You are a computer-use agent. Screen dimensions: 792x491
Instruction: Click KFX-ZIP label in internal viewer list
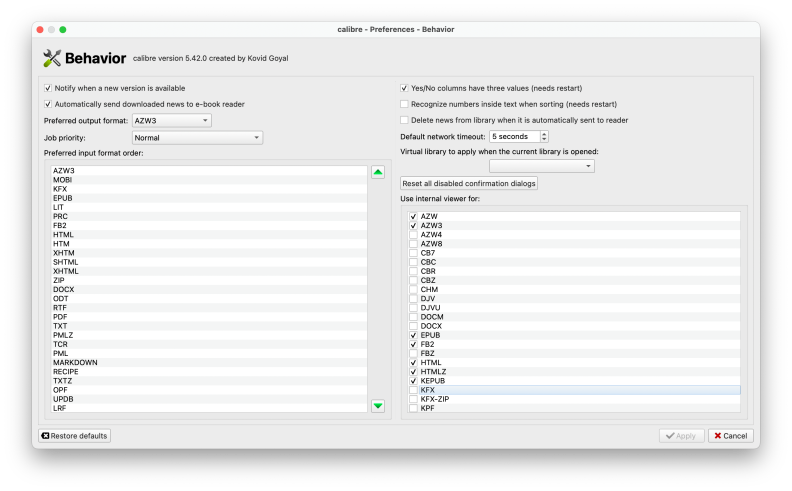pyautogui.click(x=434, y=399)
